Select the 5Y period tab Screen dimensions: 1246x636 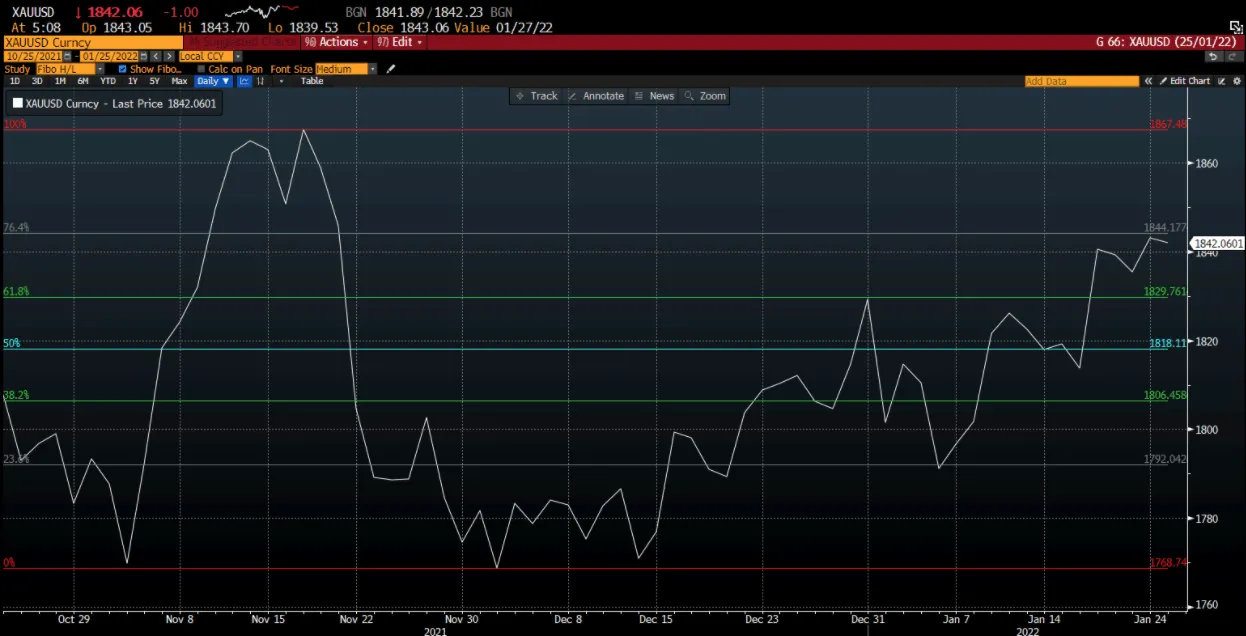pos(154,81)
